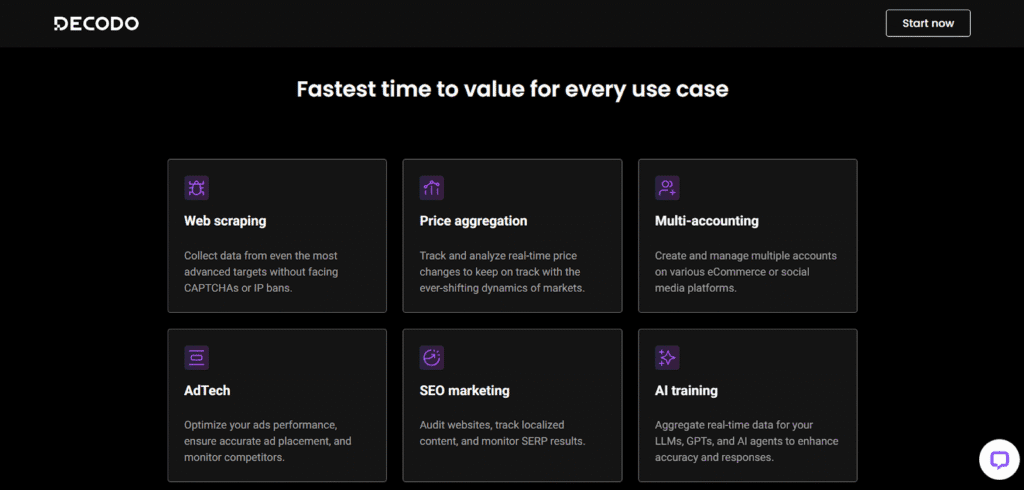Go to homepage via Decodo logo
The height and width of the screenshot is (490, 1024).
click(96, 23)
